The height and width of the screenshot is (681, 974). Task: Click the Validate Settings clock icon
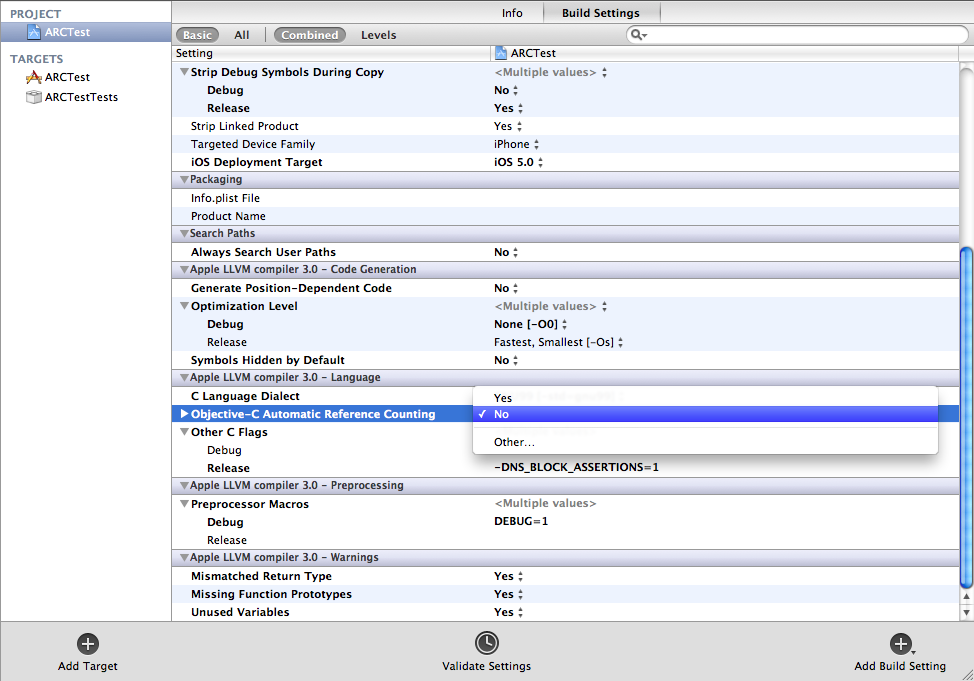point(486,643)
